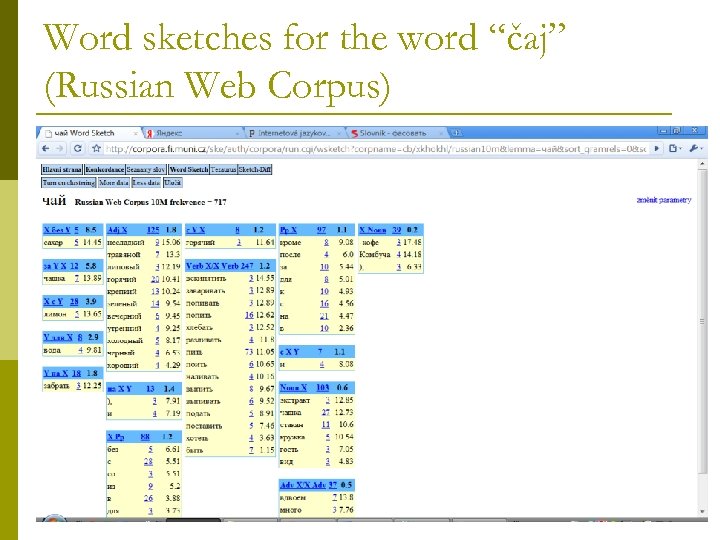Open the X Pp relation header link
Image resolution: width=720 pixels, height=540 pixels.
pyautogui.click(x=116, y=437)
